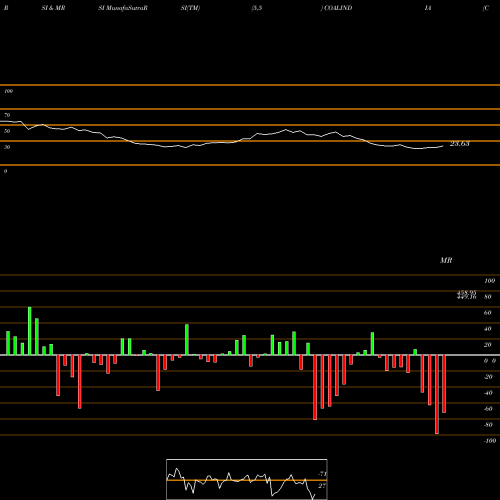This screenshot has width=500, height=500.
Task: Click the tallest green MR bar reaching 60
Action: click(x=30, y=331)
